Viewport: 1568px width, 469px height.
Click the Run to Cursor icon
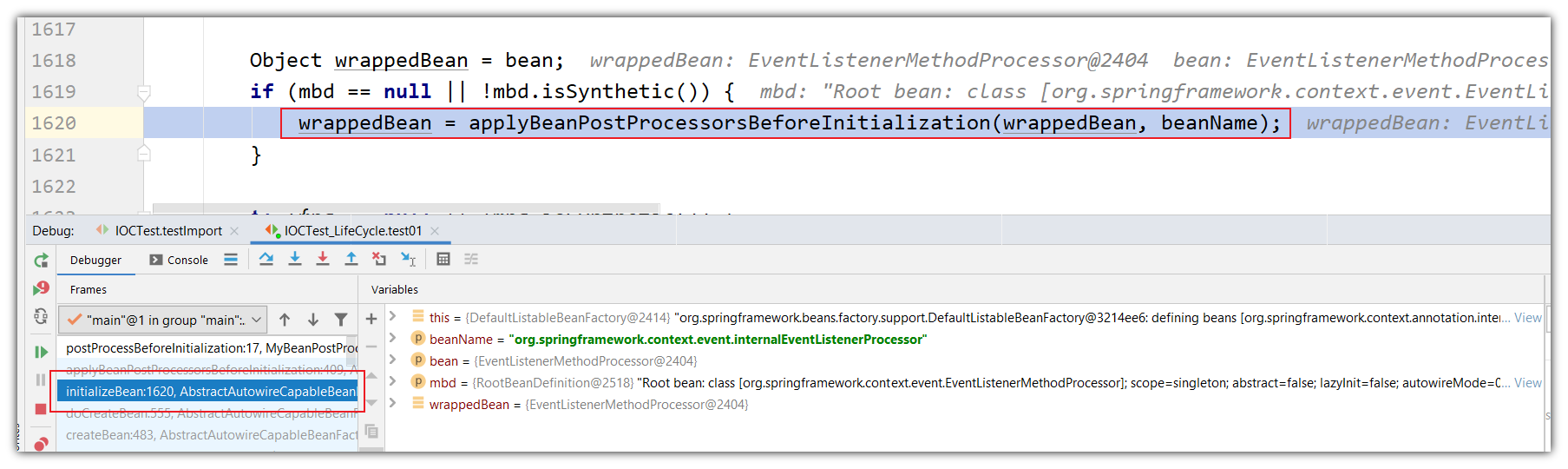click(408, 259)
